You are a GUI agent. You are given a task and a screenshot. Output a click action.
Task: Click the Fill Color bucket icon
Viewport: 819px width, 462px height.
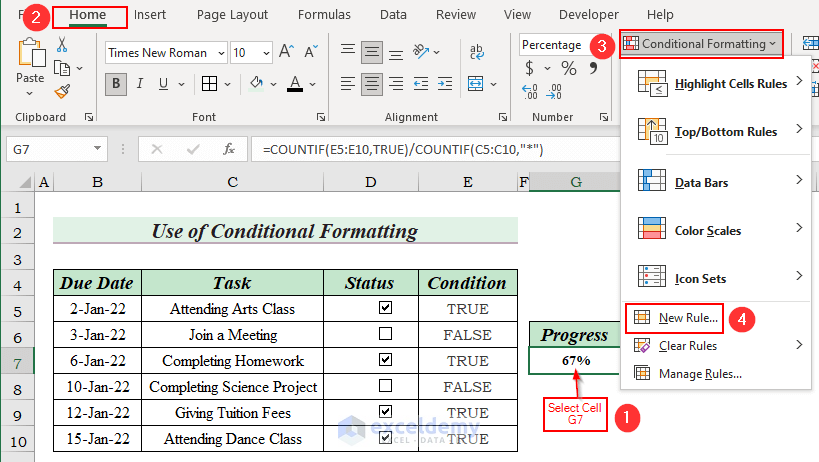click(x=256, y=84)
